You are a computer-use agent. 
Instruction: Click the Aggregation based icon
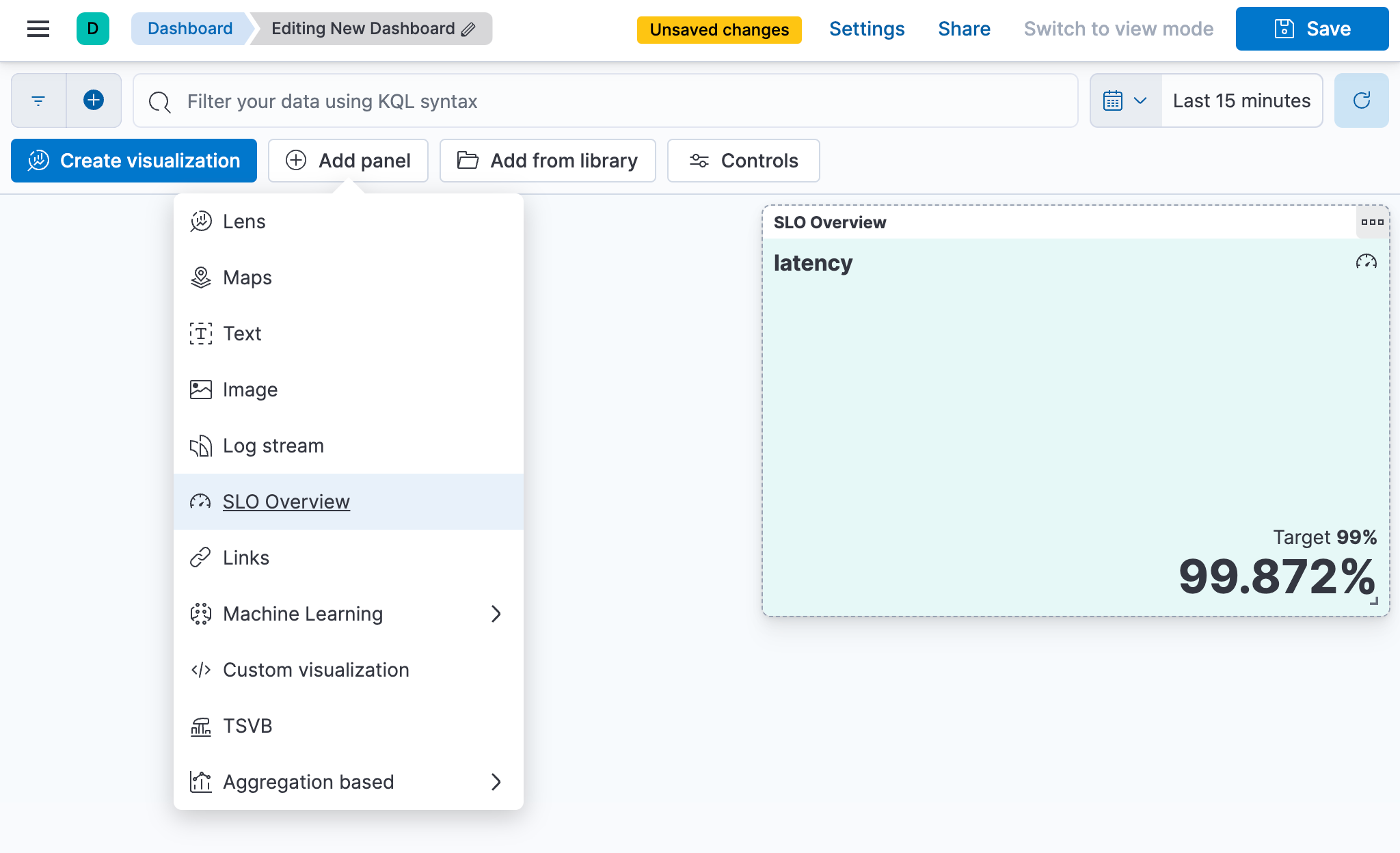201,781
